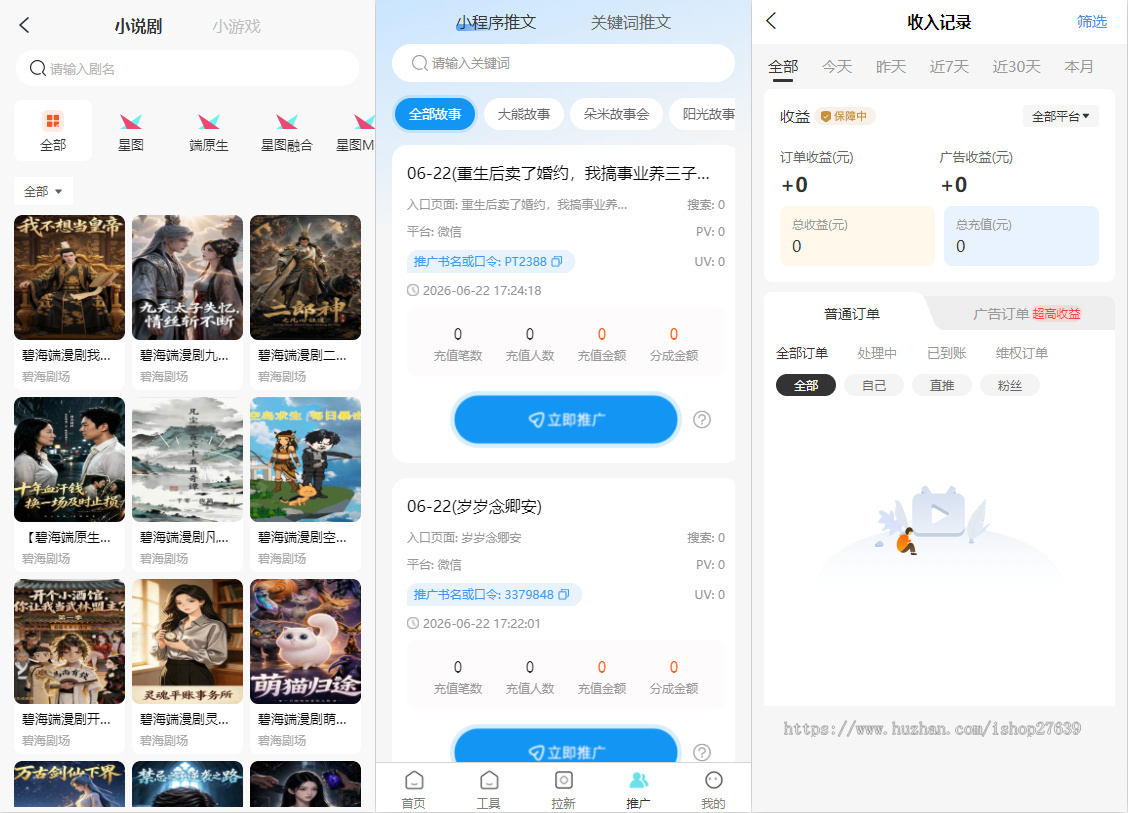Select the 朵米故事会 category chip
1128x813 pixels.
click(617, 114)
